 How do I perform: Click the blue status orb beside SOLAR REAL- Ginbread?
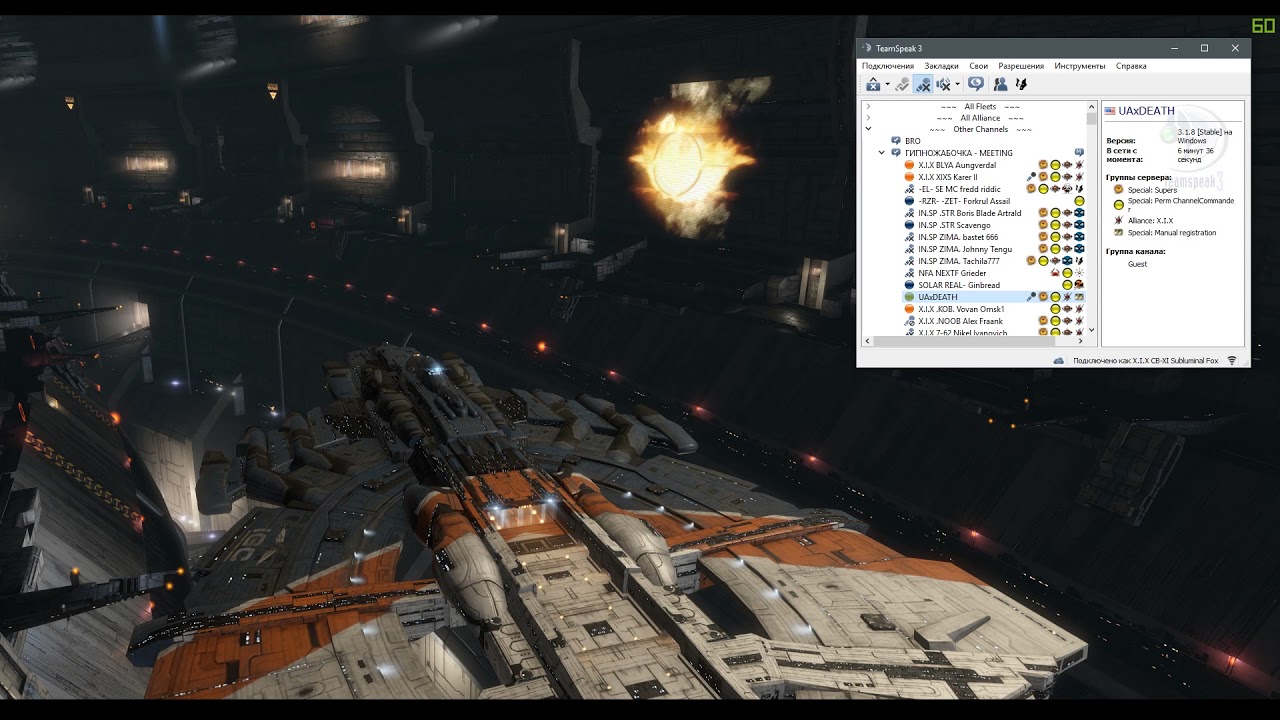(909, 285)
